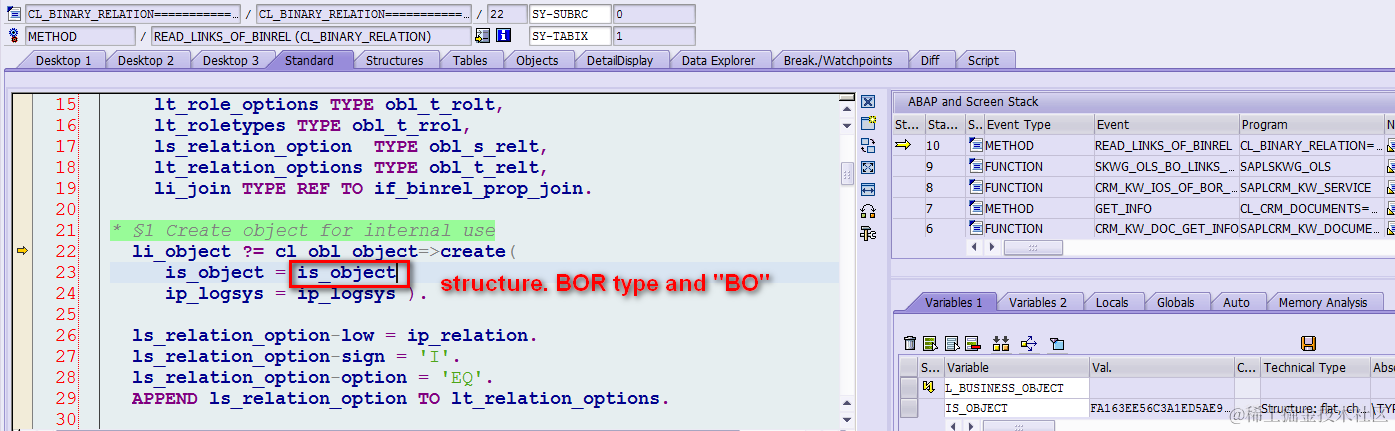The image size is (1395, 431).
Task: Open the Break./Watchpoints tab
Action: [x=838, y=60]
